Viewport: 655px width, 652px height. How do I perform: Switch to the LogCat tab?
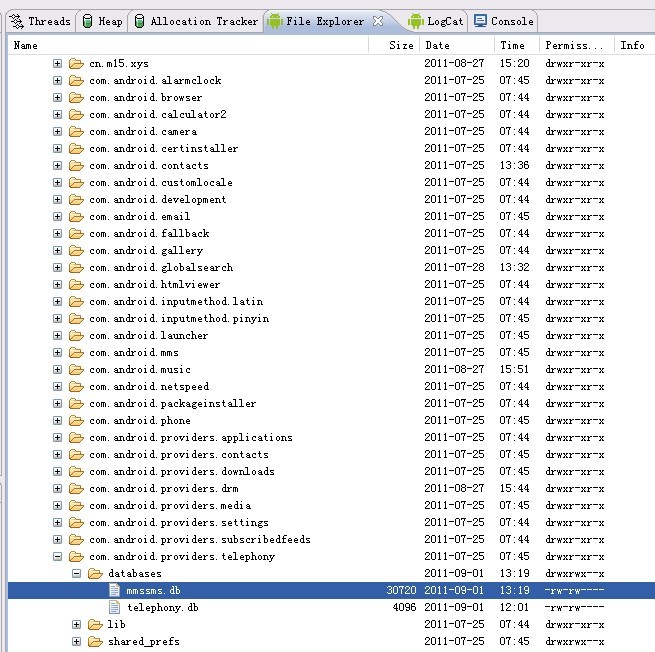(436, 21)
